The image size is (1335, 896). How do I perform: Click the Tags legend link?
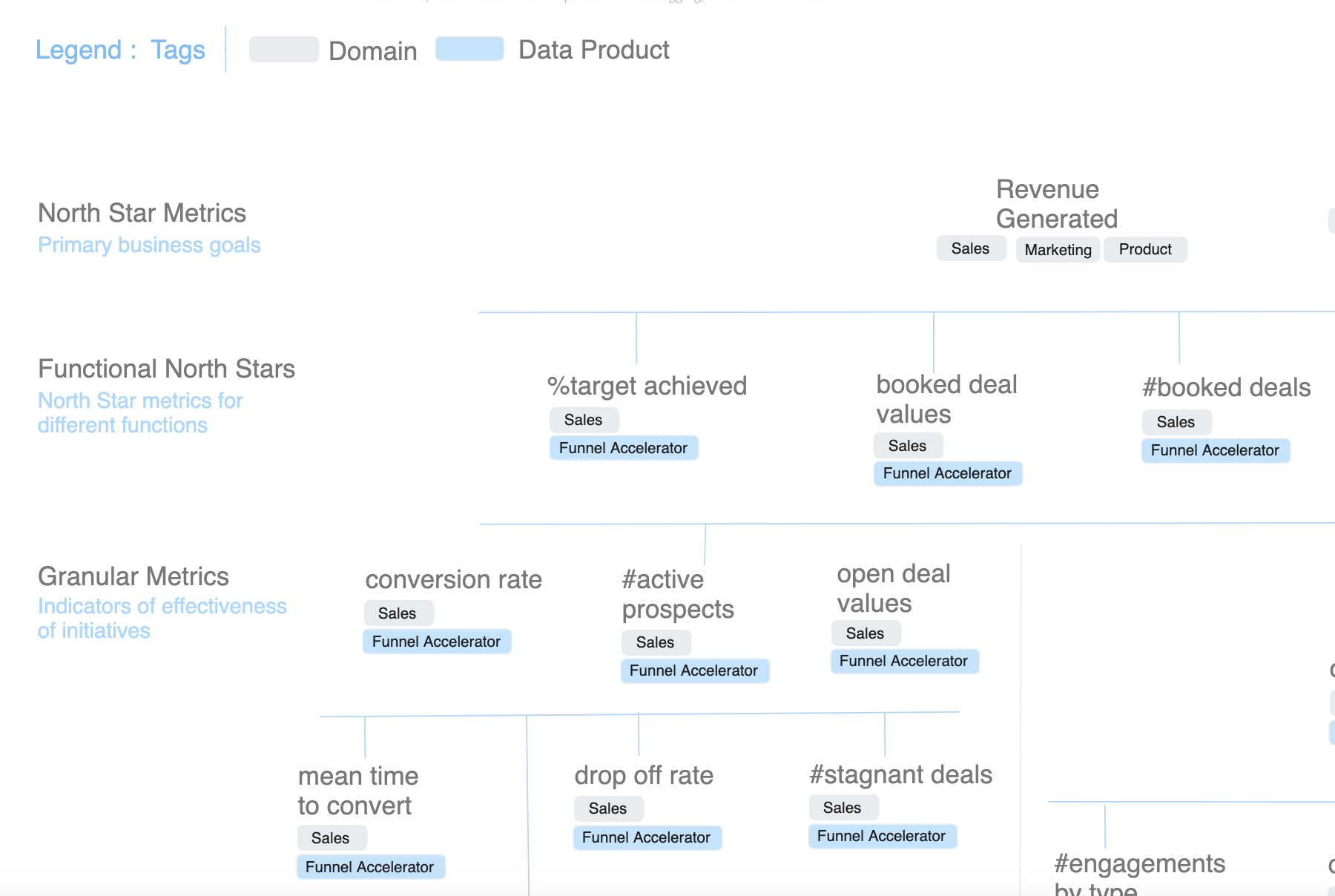178,50
